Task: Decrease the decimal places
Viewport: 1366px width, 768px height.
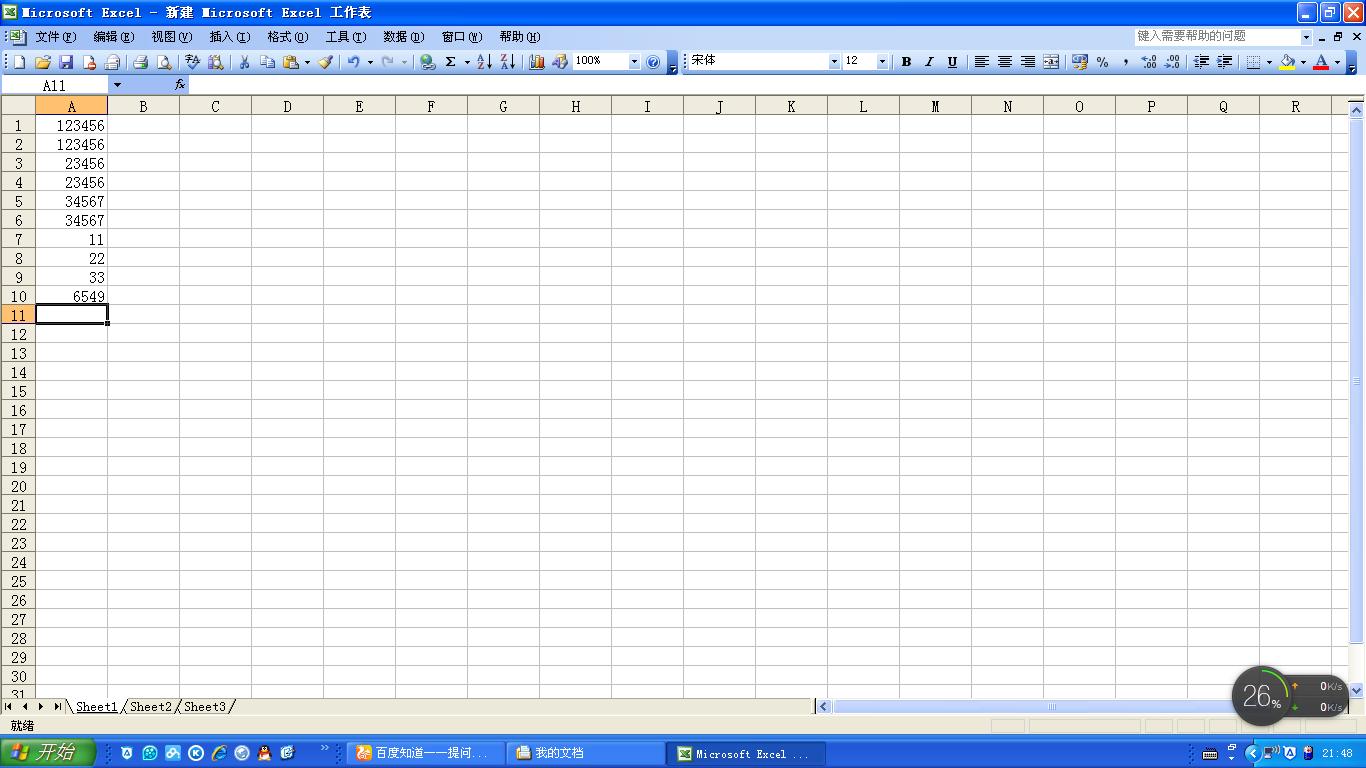Action: [1172, 62]
